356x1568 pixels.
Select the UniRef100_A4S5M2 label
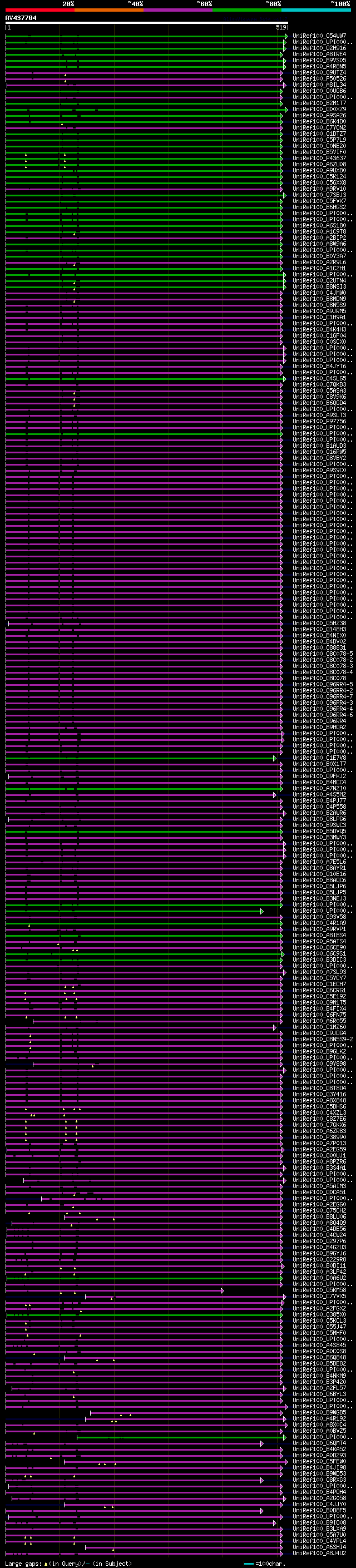point(319,794)
